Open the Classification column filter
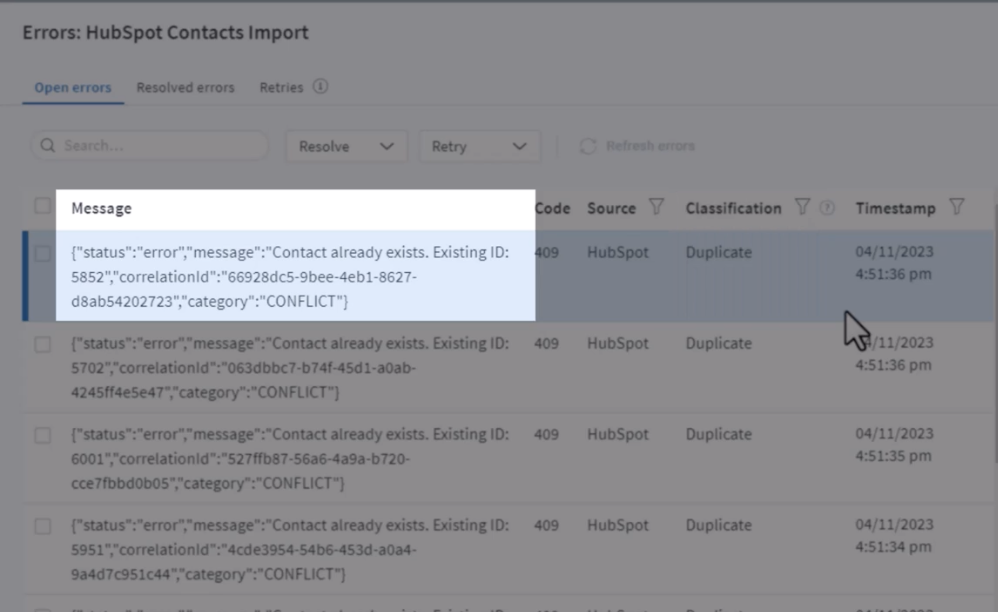 coord(804,207)
